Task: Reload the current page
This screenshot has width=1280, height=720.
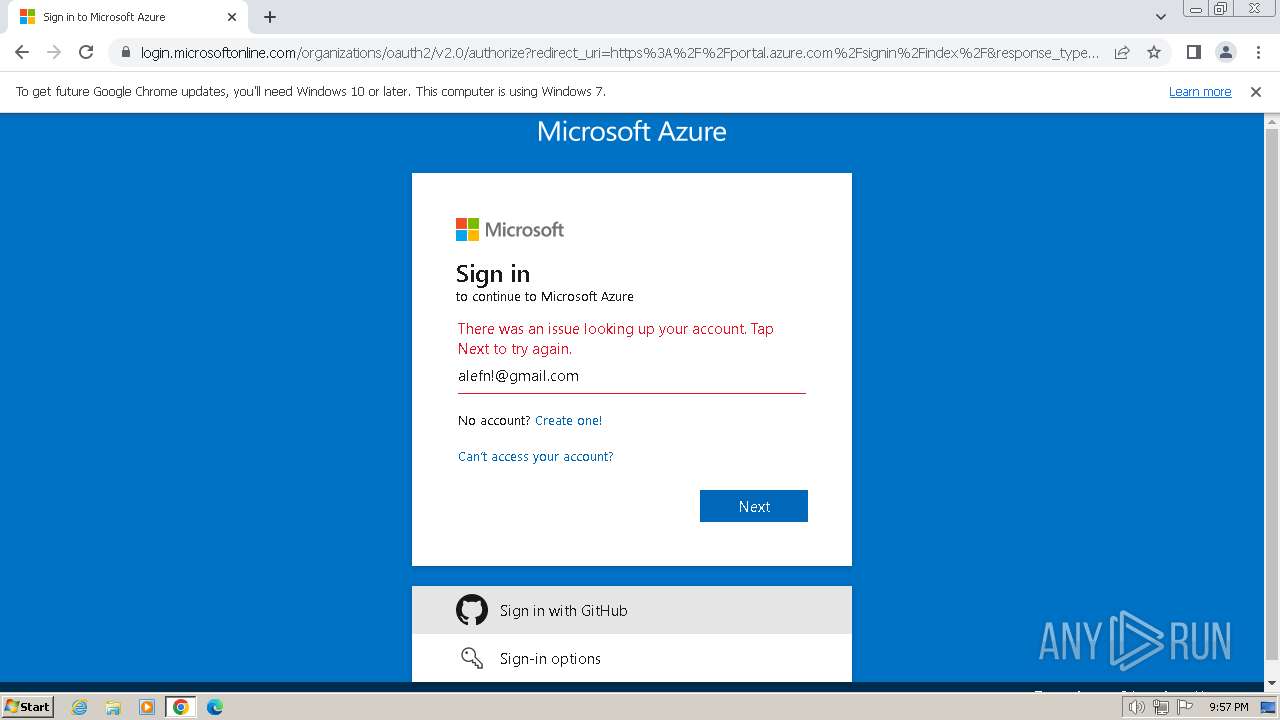Action: coord(86,52)
